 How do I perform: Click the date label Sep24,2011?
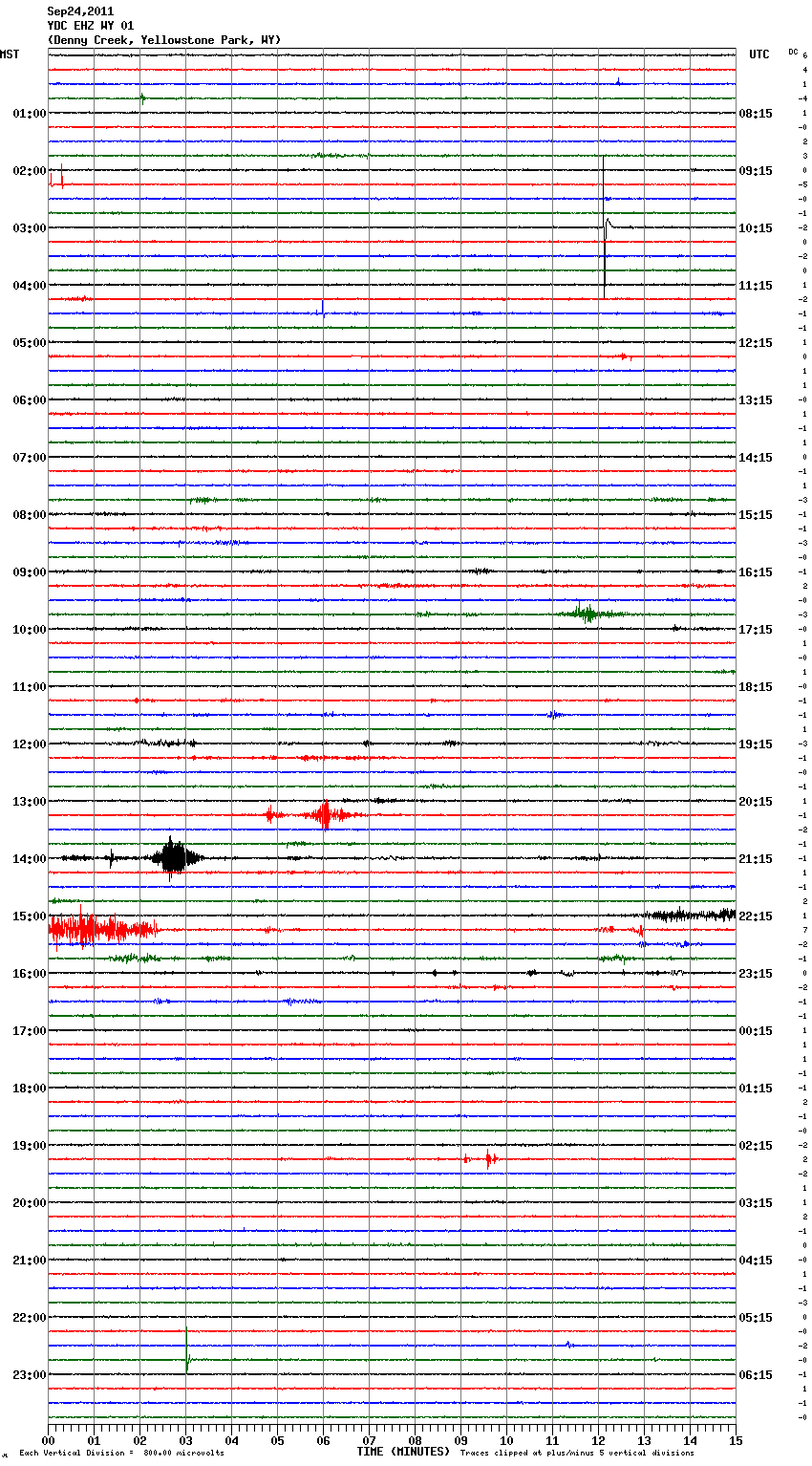[80, 11]
